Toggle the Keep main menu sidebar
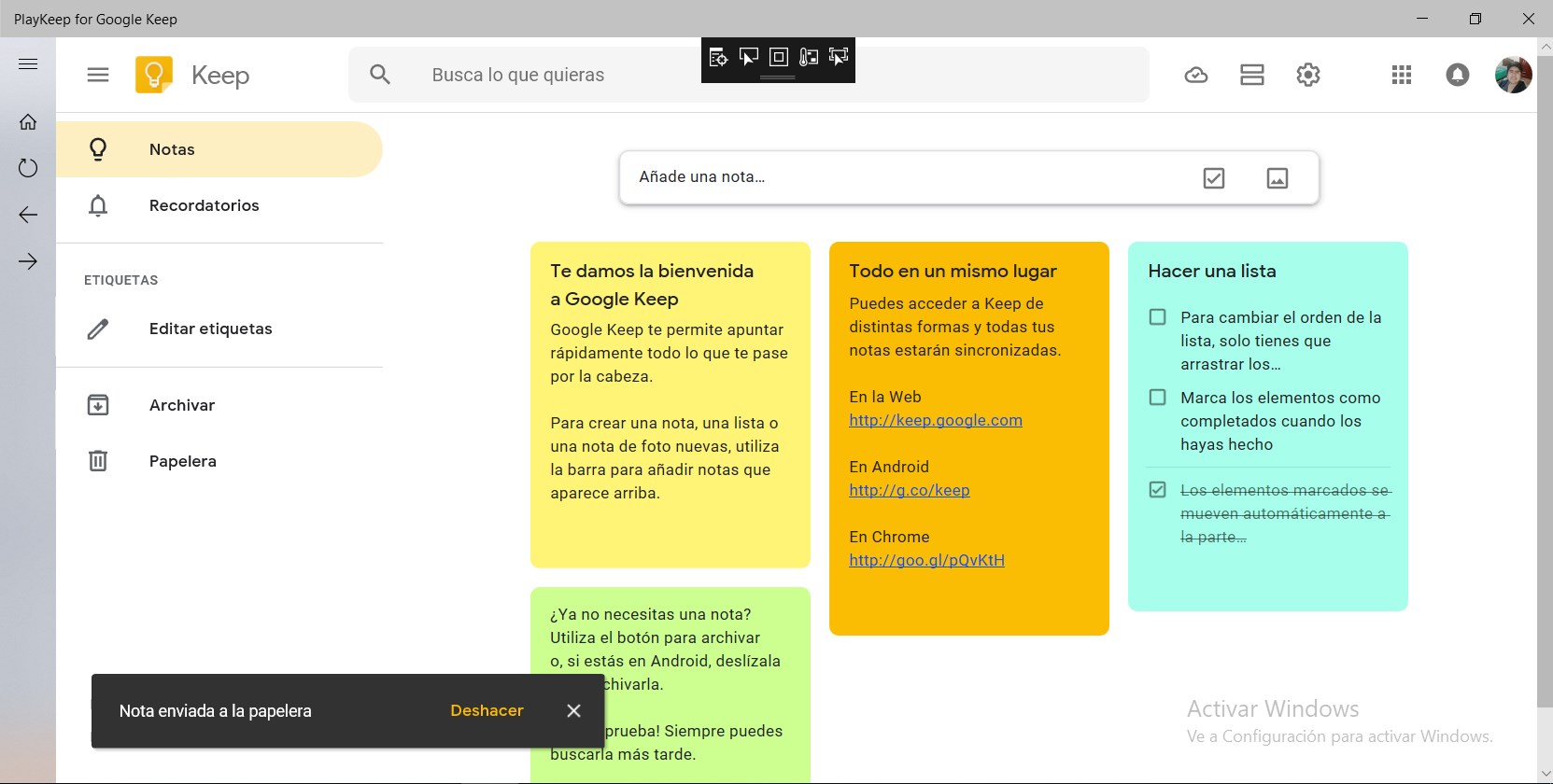The image size is (1553, 784). [98, 75]
